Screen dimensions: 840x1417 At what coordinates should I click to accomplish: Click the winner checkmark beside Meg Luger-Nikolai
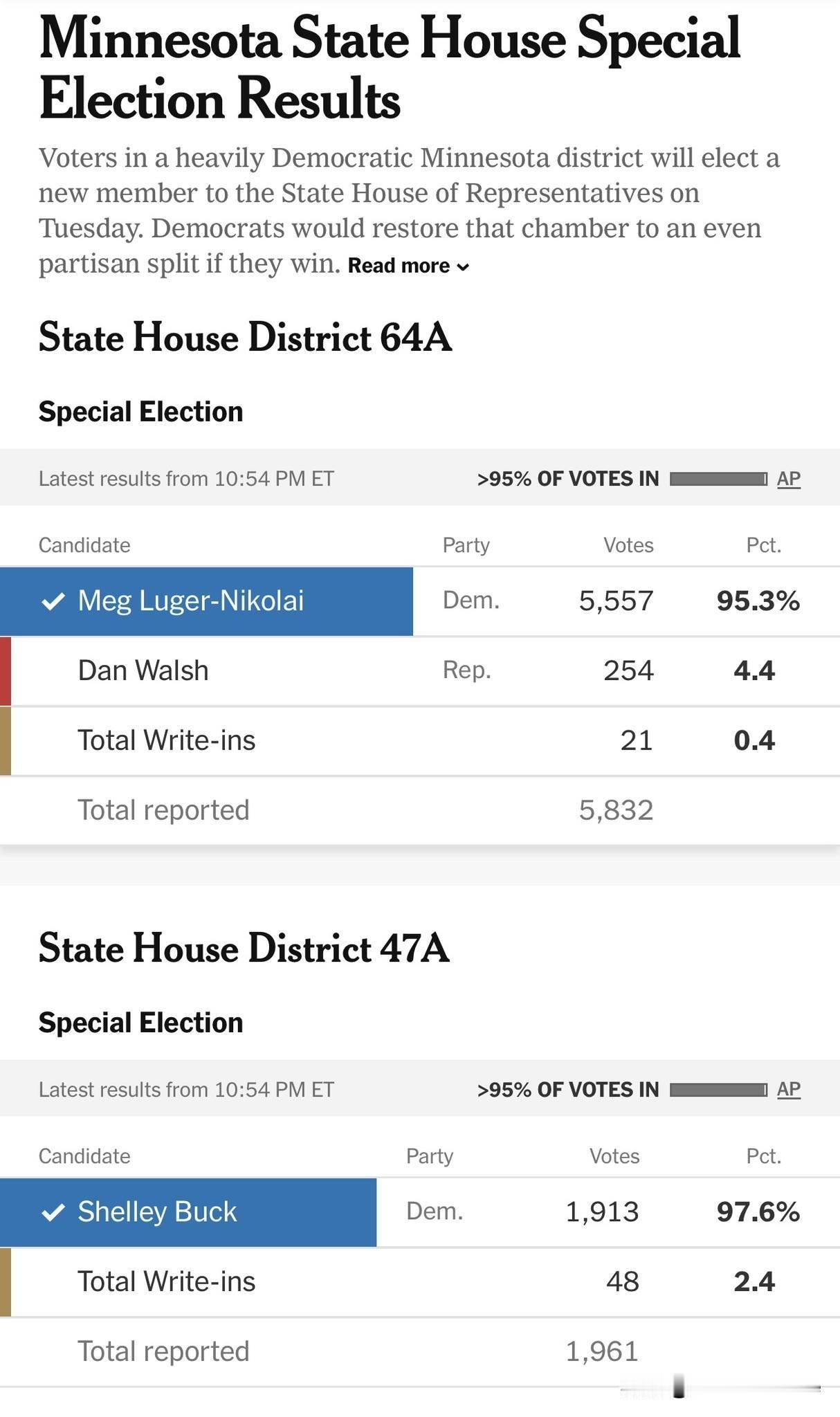pyautogui.click(x=53, y=601)
